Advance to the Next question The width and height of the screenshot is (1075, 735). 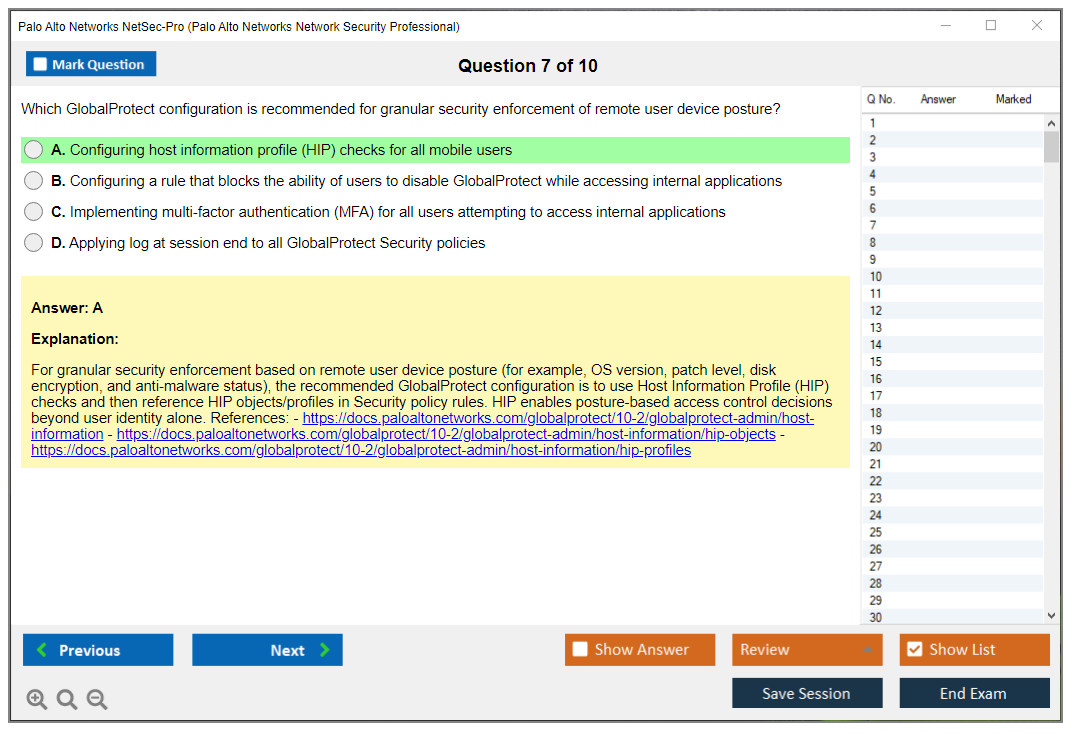pos(267,650)
